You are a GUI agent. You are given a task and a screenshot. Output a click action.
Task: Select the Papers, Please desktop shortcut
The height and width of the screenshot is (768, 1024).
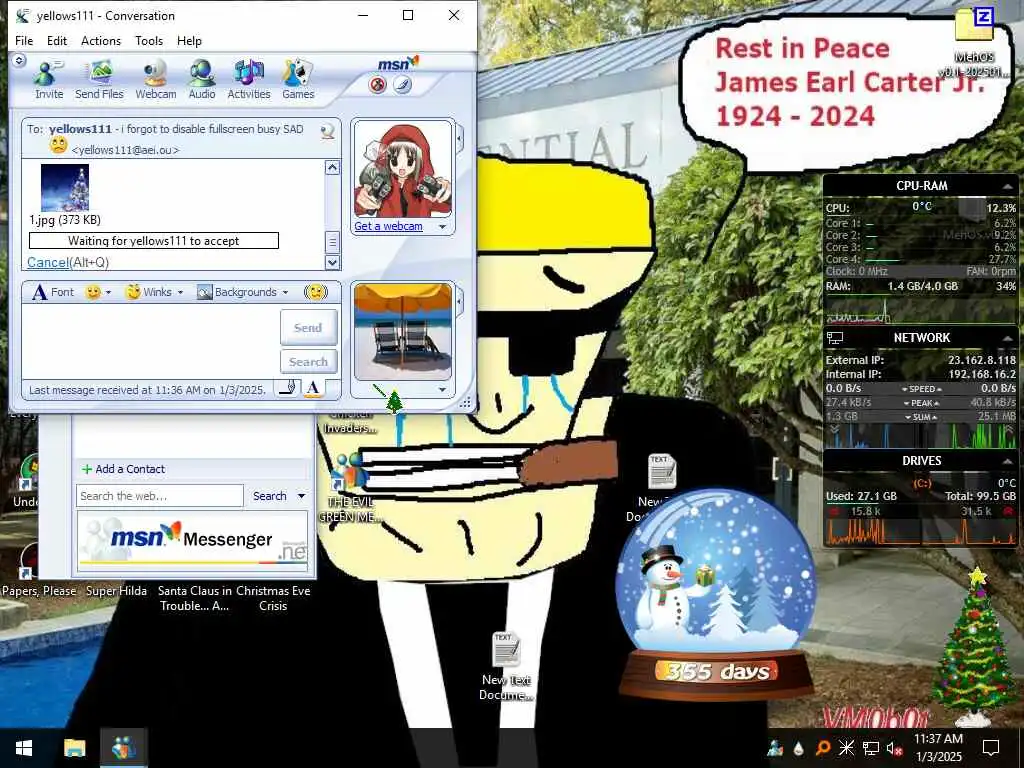click(38, 569)
